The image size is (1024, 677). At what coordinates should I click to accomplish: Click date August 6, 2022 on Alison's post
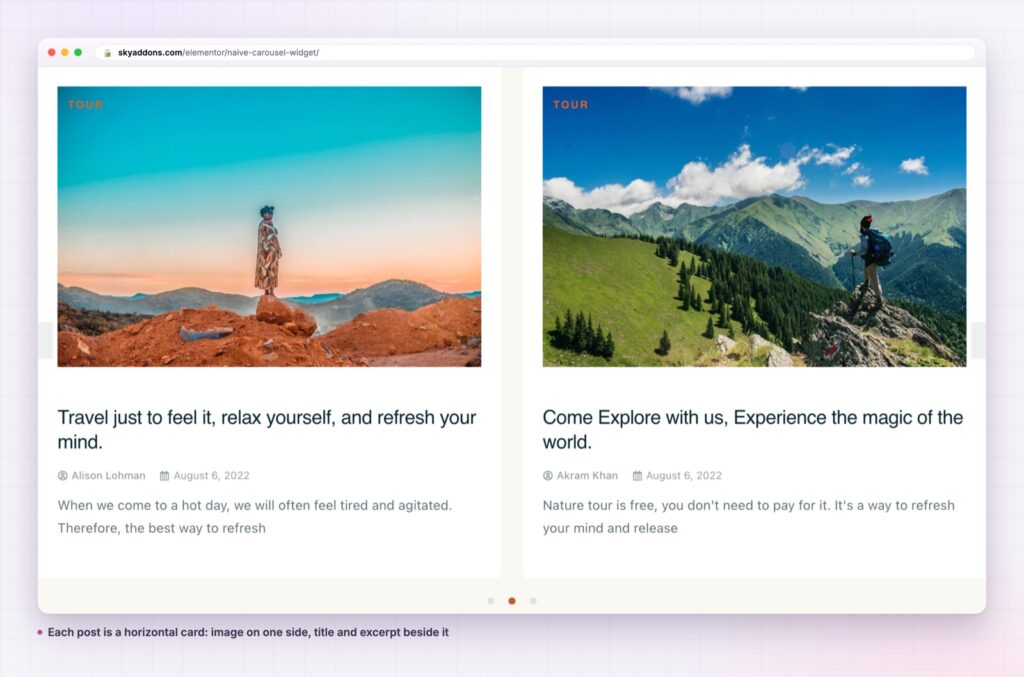point(212,476)
